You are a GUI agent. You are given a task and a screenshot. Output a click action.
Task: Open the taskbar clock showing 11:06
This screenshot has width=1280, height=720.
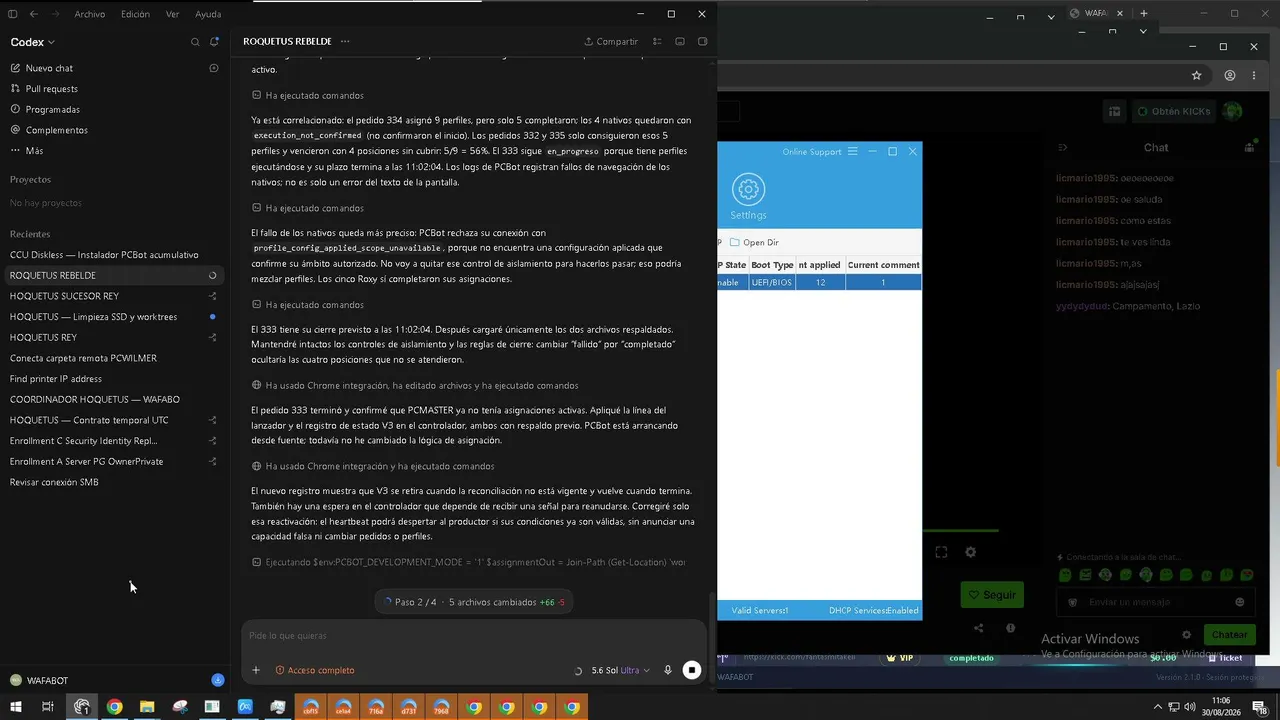pyautogui.click(x=1221, y=706)
